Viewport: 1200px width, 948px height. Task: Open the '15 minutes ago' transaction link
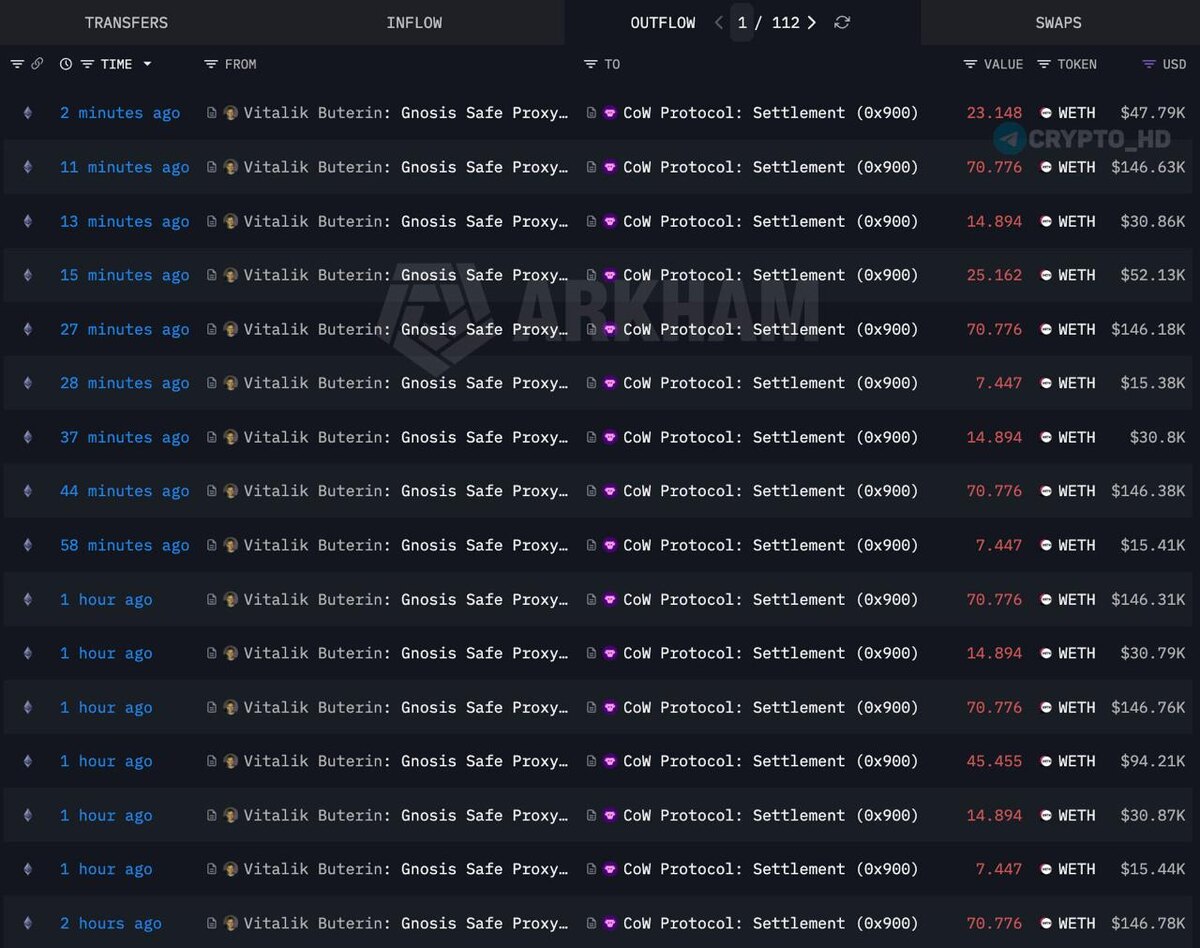(x=124, y=275)
